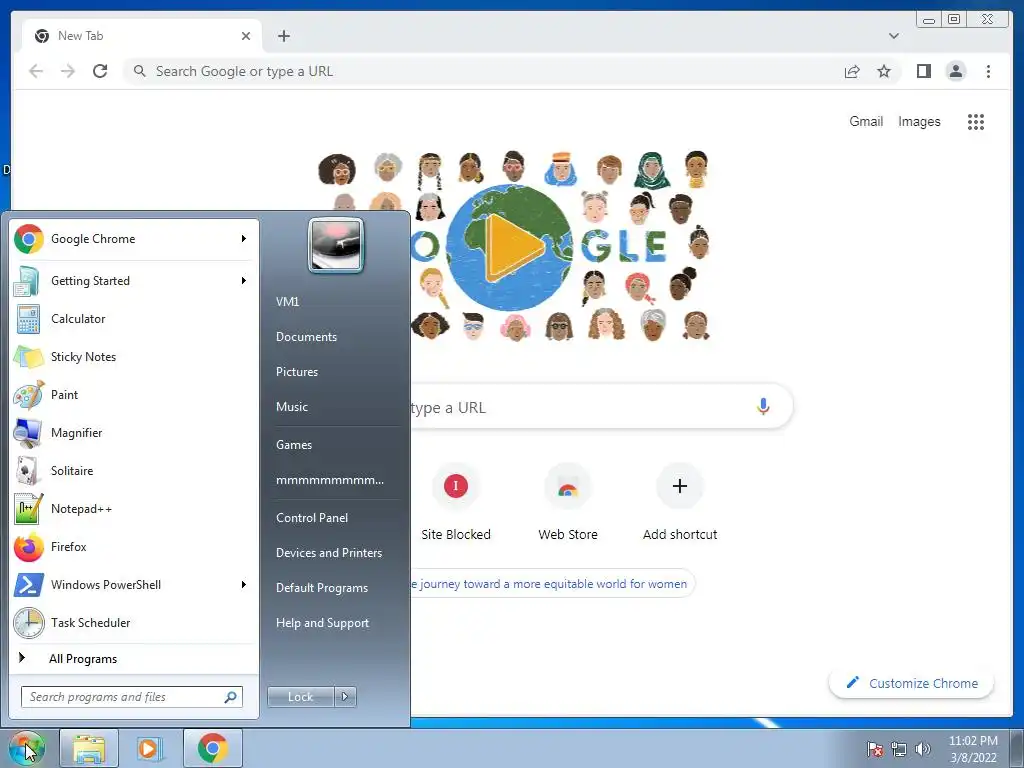The height and width of the screenshot is (768, 1024).
Task: Open the mmmmmmmmm... Start menu entry
Action: click(x=330, y=480)
